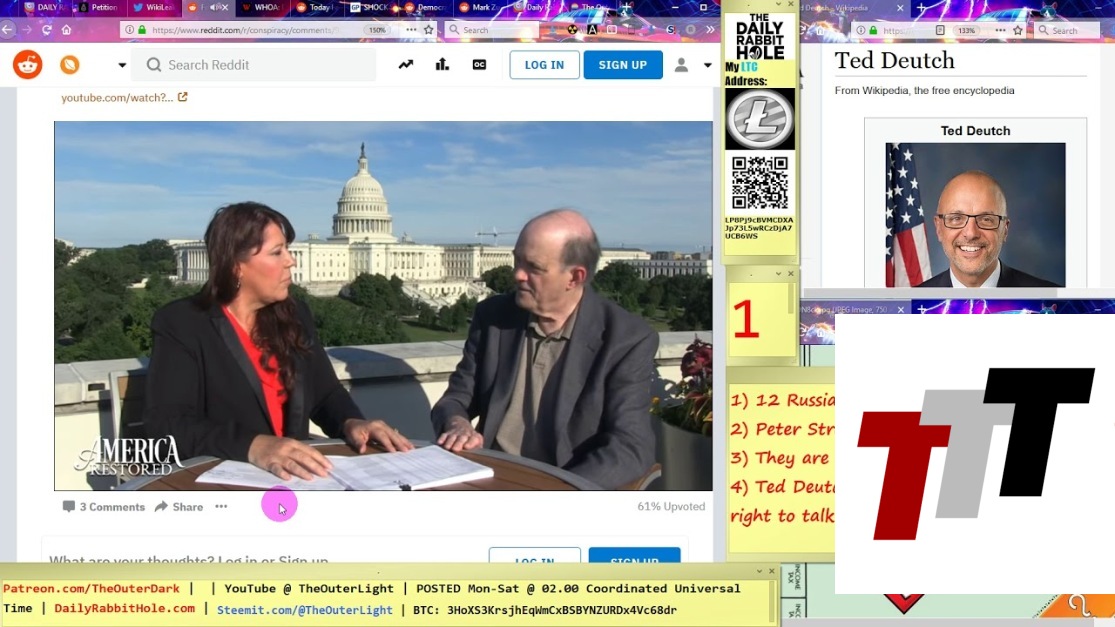Click the blue SIGN UP header button
1115x627 pixels.
(622, 65)
